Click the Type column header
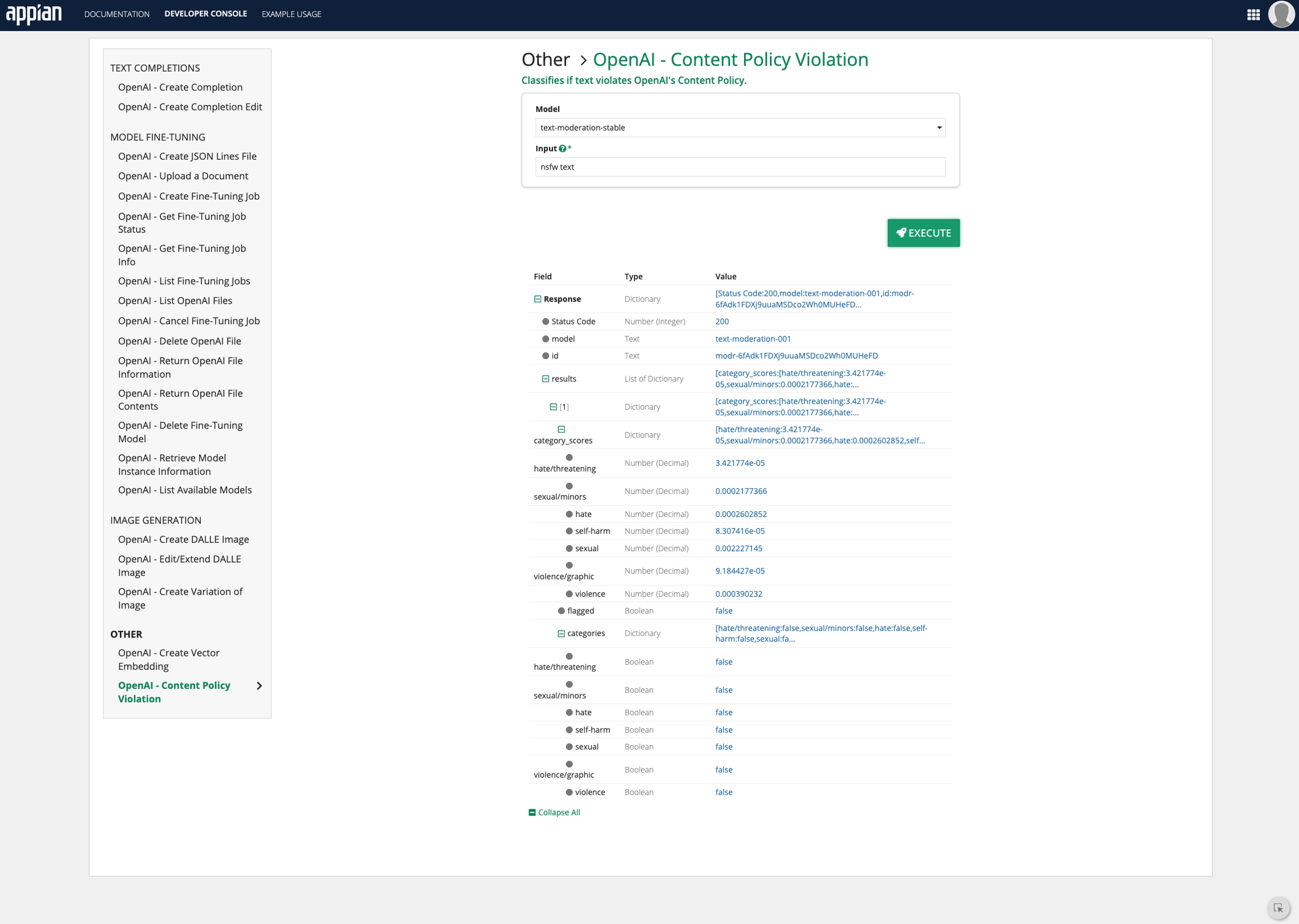The image size is (1299, 924). click(x=633, y=277)
